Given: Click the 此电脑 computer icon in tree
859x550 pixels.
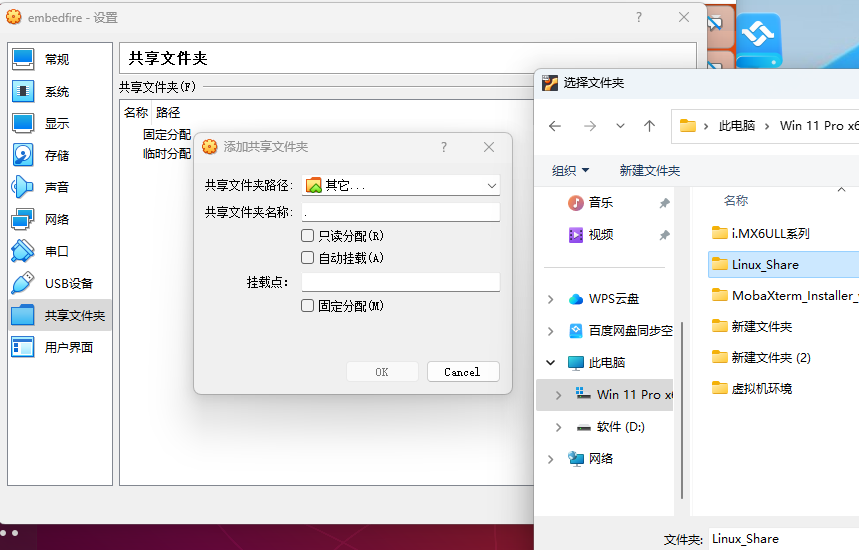Looking at the screenshot, I should tap(576, 363).
